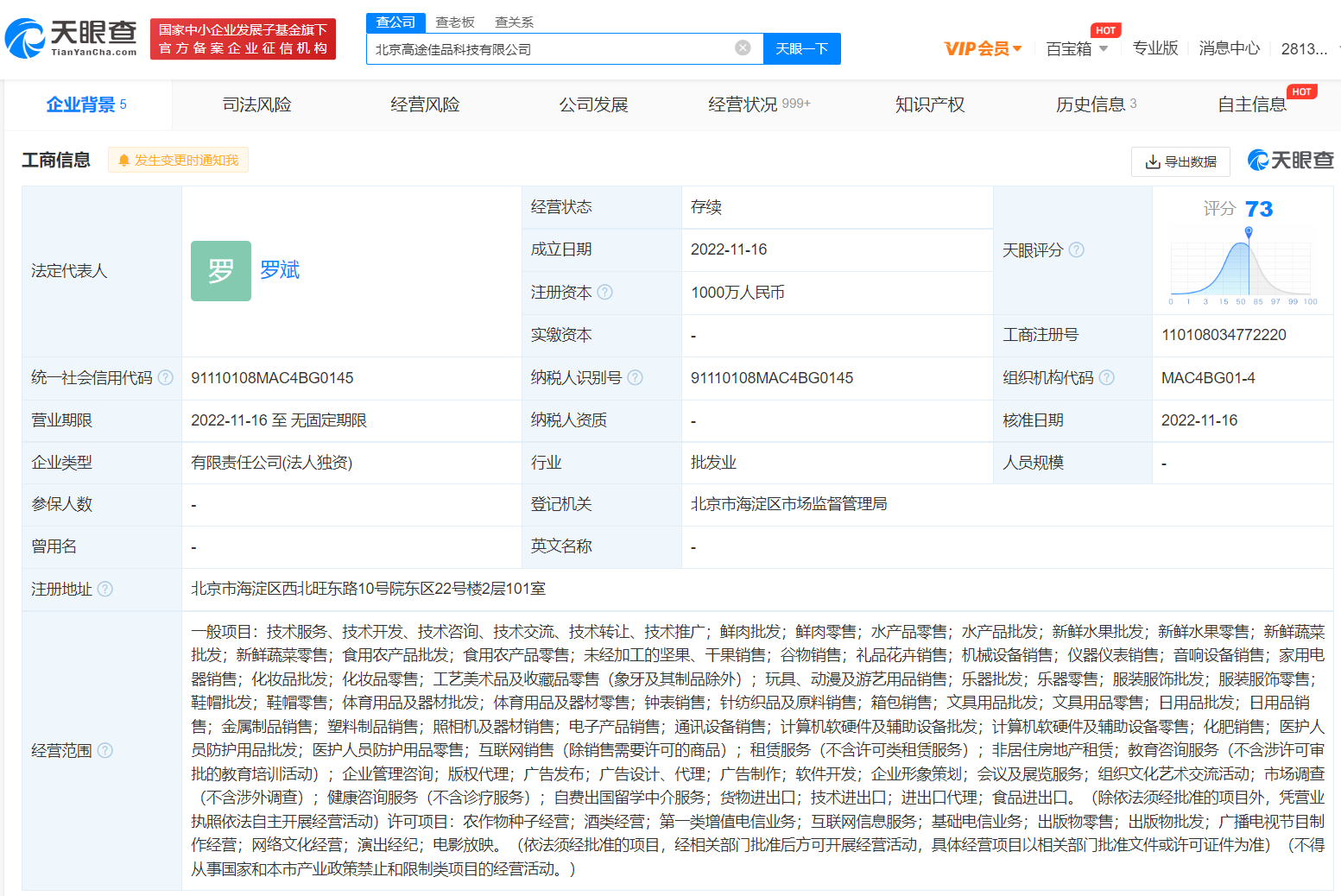Select the 批发业 industry value
Screen dimensions: 1341x896
point(713,463)
